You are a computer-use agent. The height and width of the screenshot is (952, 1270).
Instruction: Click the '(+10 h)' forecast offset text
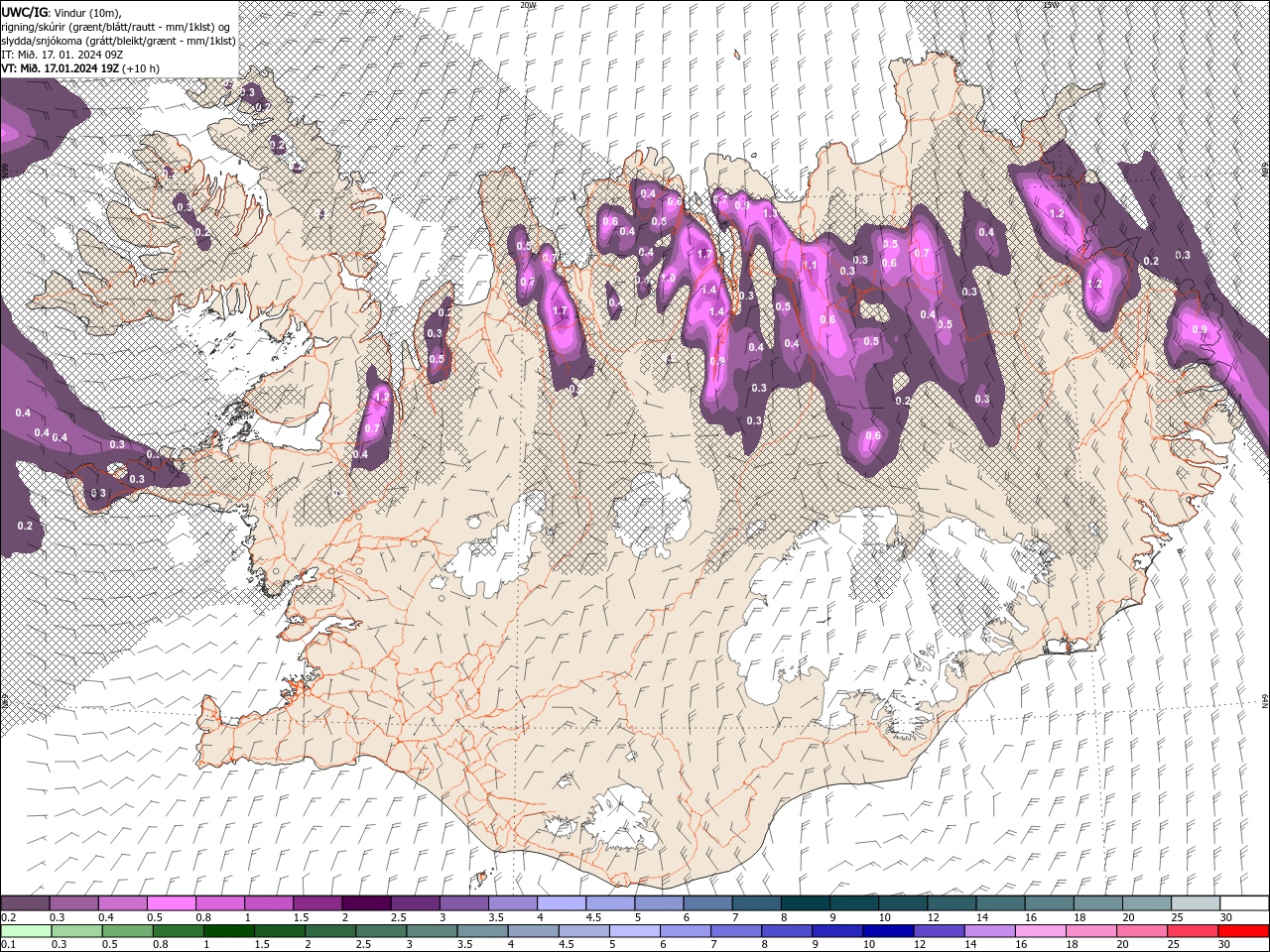coord(141,68)
